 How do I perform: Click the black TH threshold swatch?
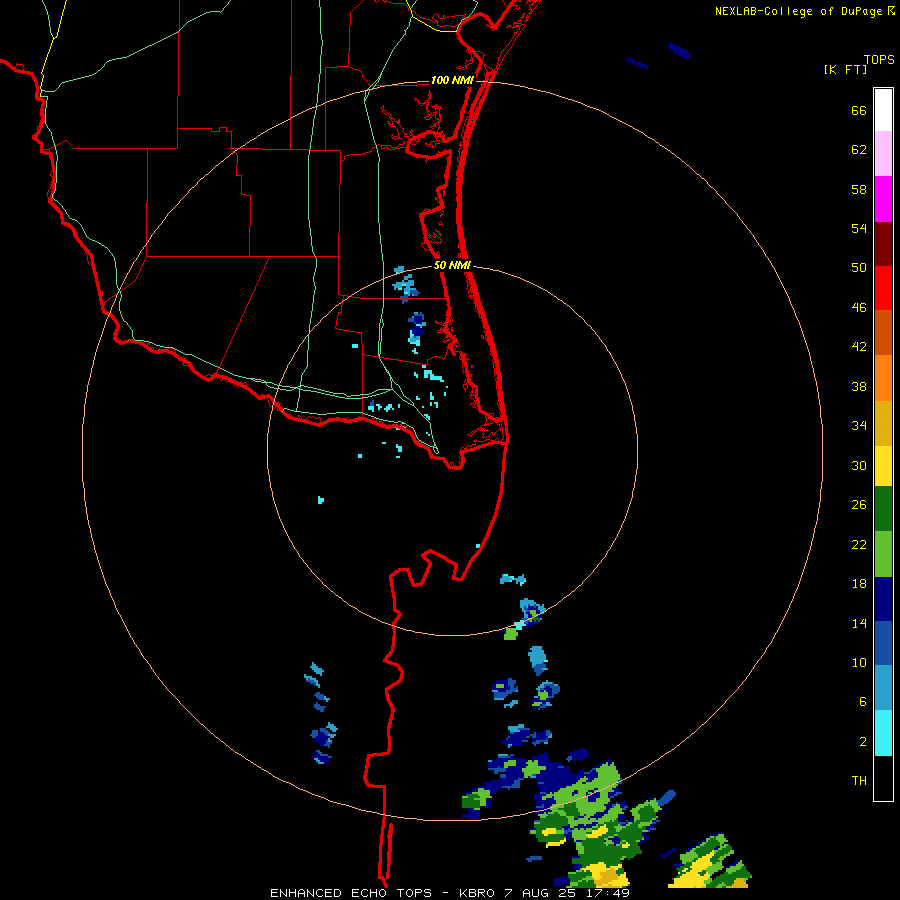pyautogui.click(x=883, y=778)
